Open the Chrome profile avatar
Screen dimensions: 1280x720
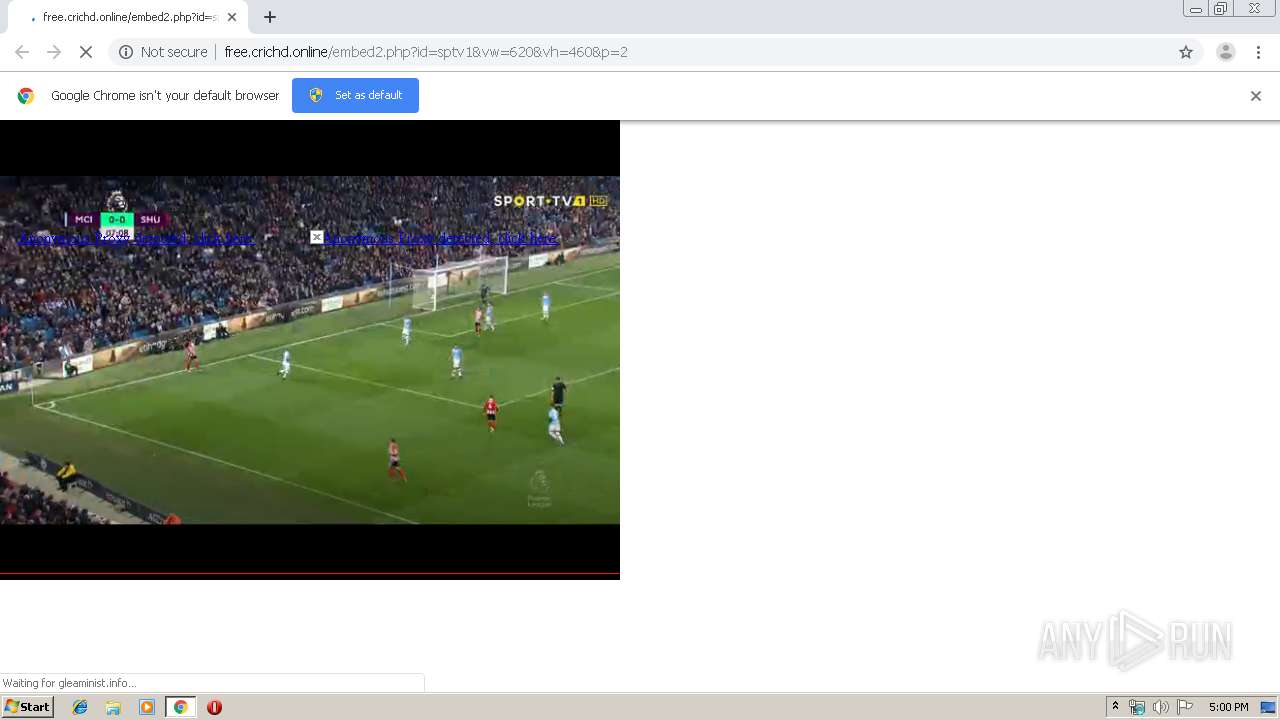click(x=1225, y=52)
